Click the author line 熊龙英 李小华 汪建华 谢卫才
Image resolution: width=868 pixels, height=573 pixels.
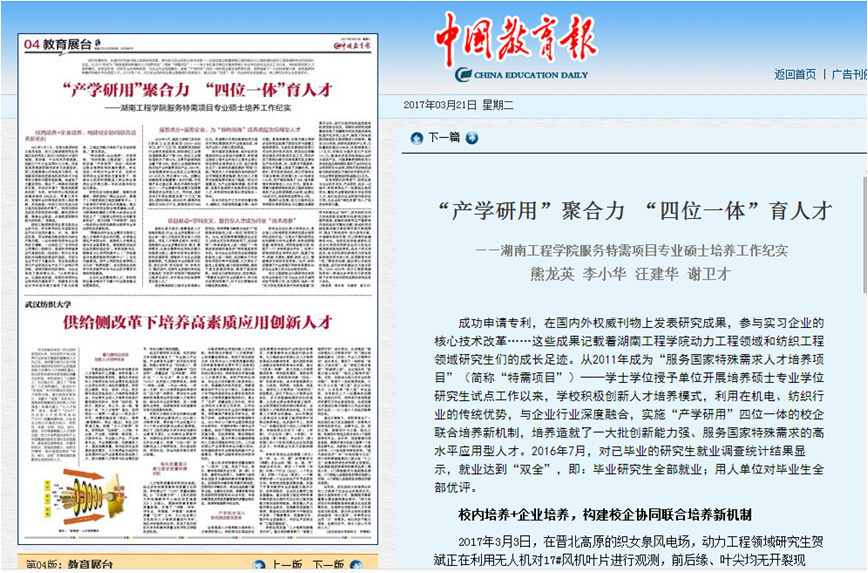click(630, 273)
